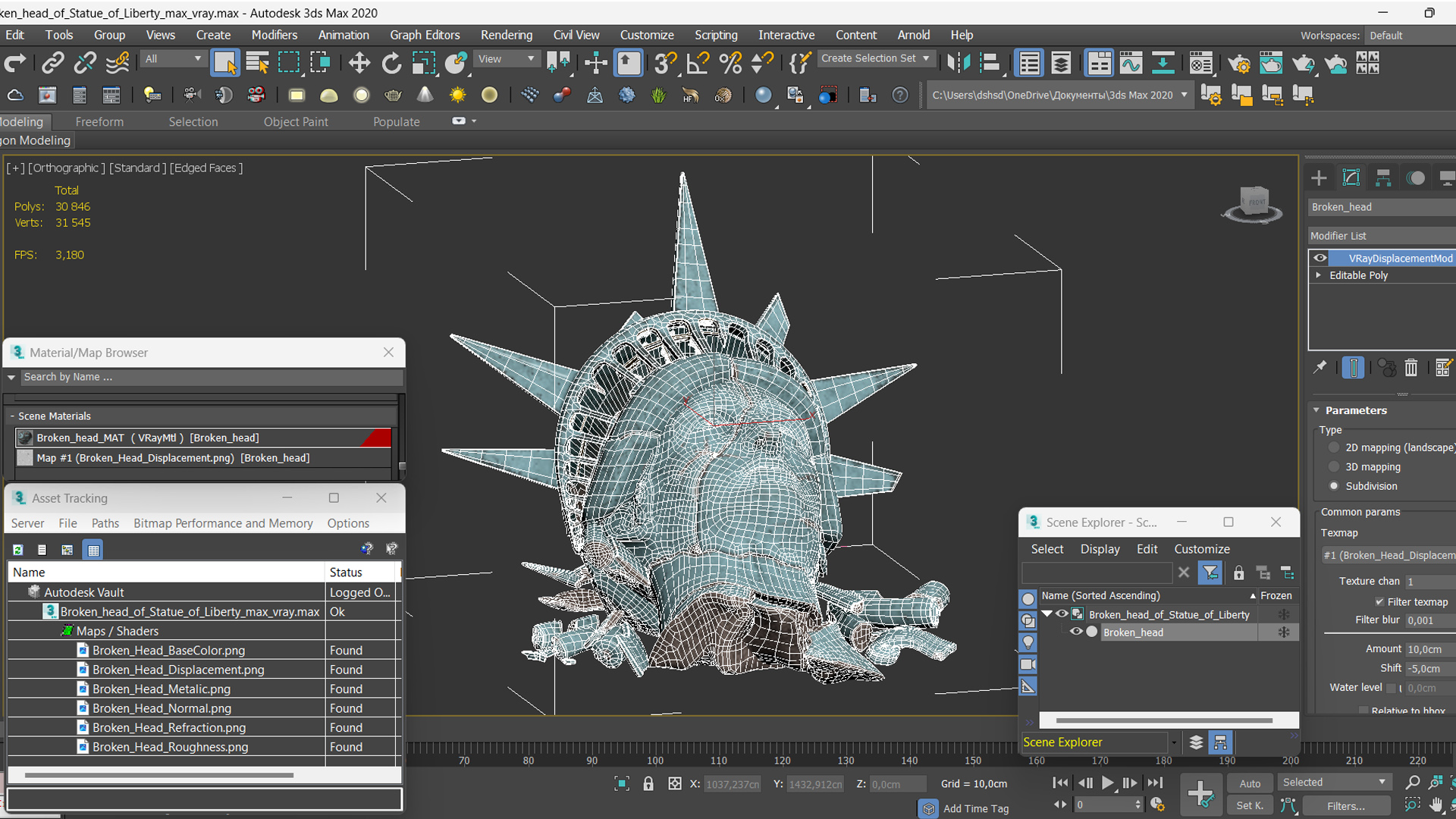Select Subdivision type radio
Screen dimensions: 1456x819
pos(1334,485)
